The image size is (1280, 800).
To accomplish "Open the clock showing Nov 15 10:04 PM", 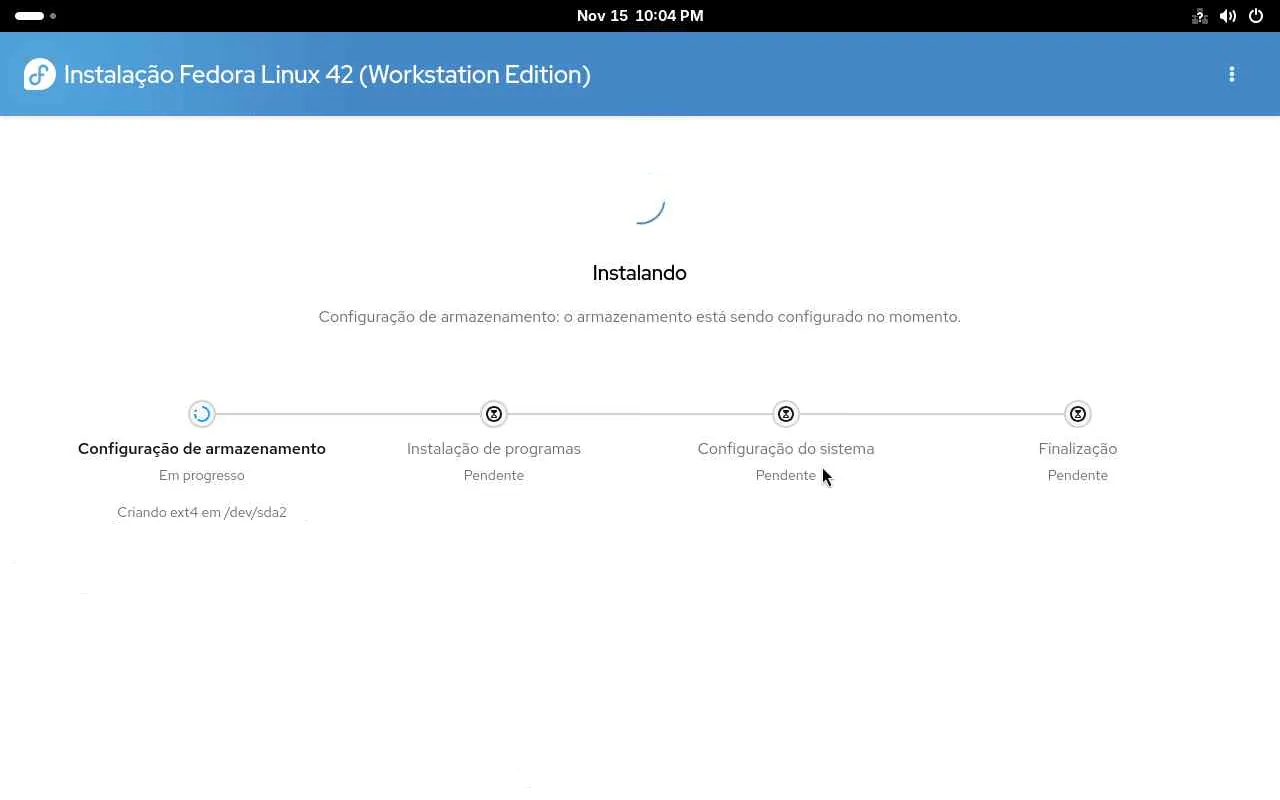I will (640, 16).
